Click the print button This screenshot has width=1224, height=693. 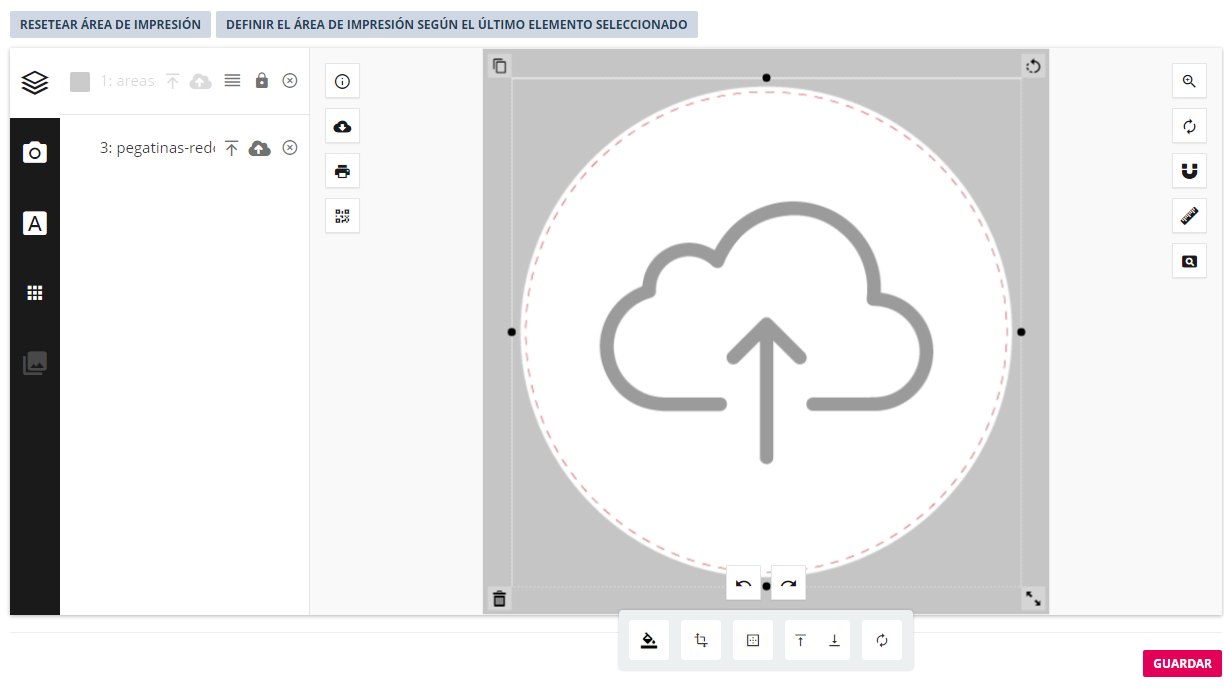point(342,171)
